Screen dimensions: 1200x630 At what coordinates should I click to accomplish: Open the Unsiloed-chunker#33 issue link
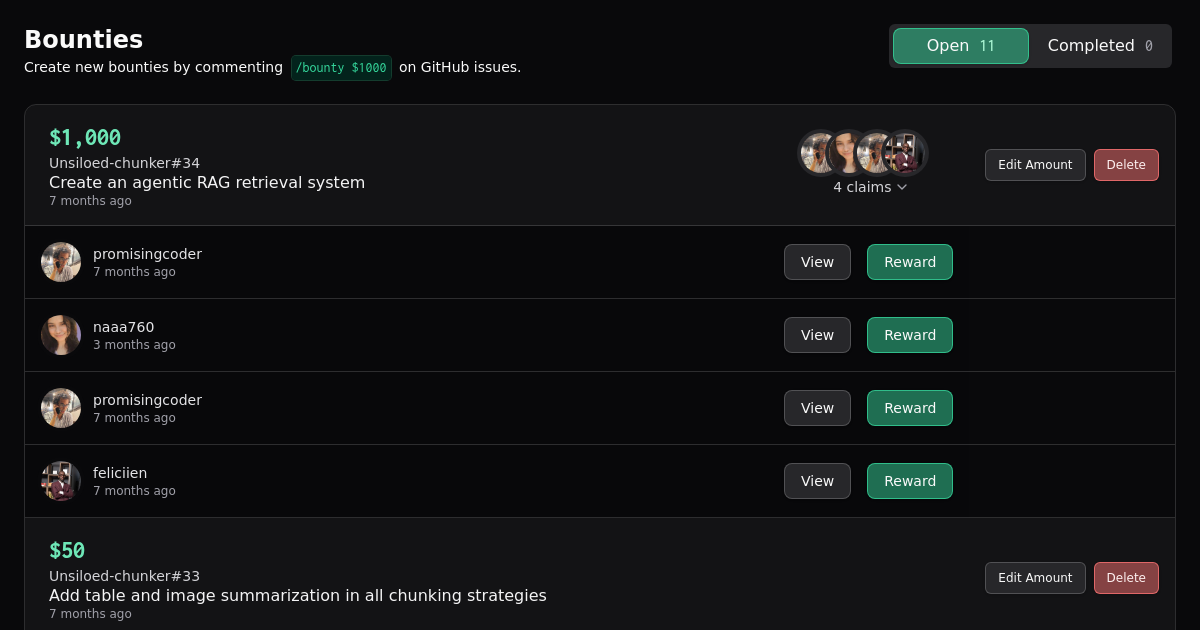pyautogui.click(x=124, y=576)
